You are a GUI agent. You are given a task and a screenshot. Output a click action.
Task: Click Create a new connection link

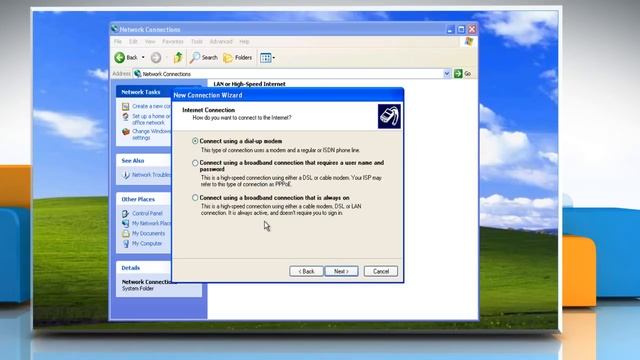tap(151, 106)
